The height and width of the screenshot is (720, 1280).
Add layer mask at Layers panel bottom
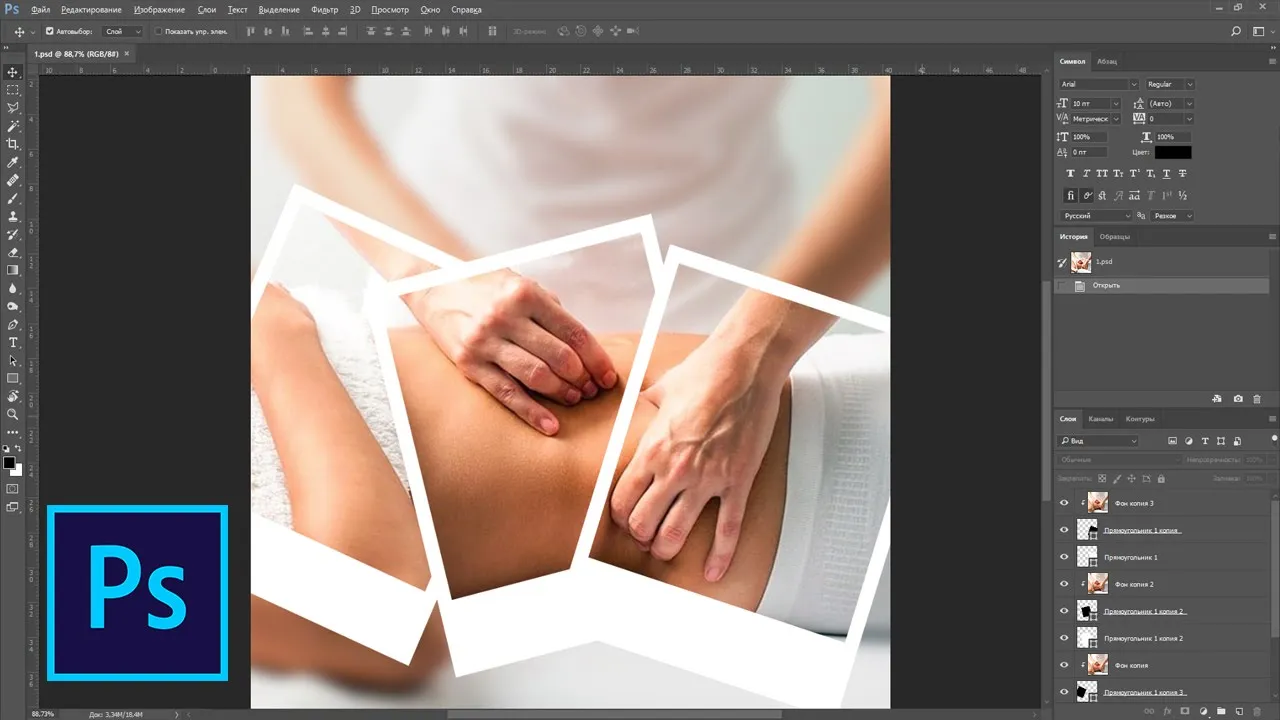(x=1185, y=711)
